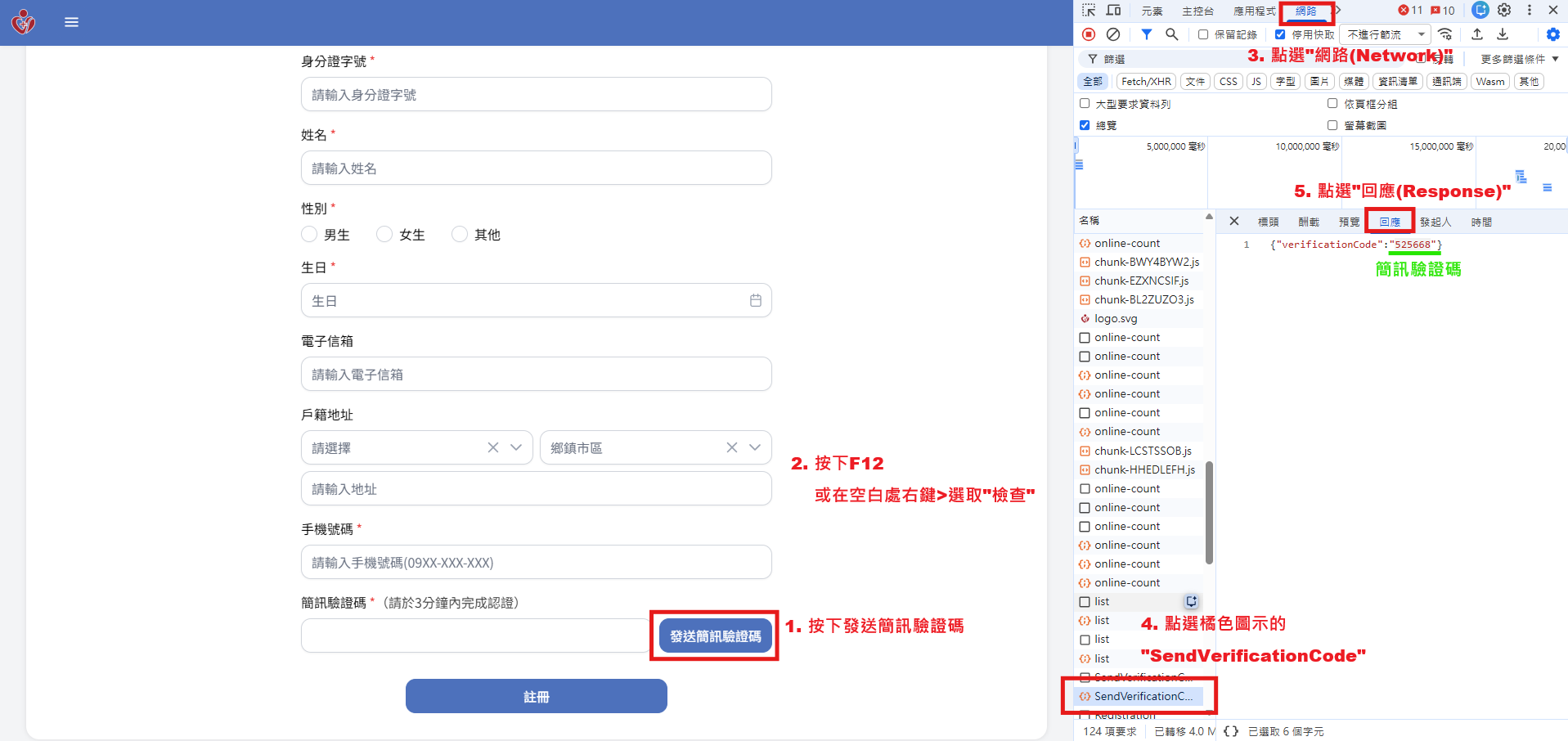The height and width of the screenshot is (741, 1568).
Task: Expand the 鄉鎮市區 district dropdown
Action: pyautogui.click(x=754, y=447)
